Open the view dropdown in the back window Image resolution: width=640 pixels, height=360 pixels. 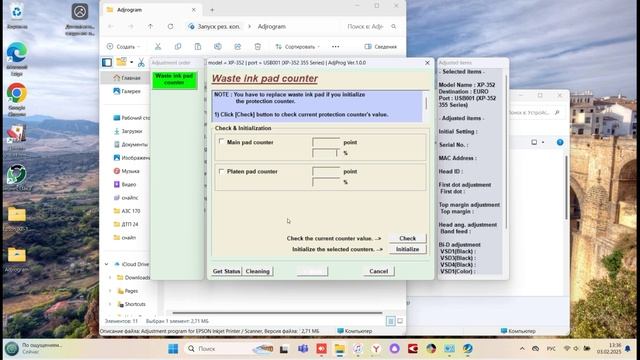coord(543,142)
